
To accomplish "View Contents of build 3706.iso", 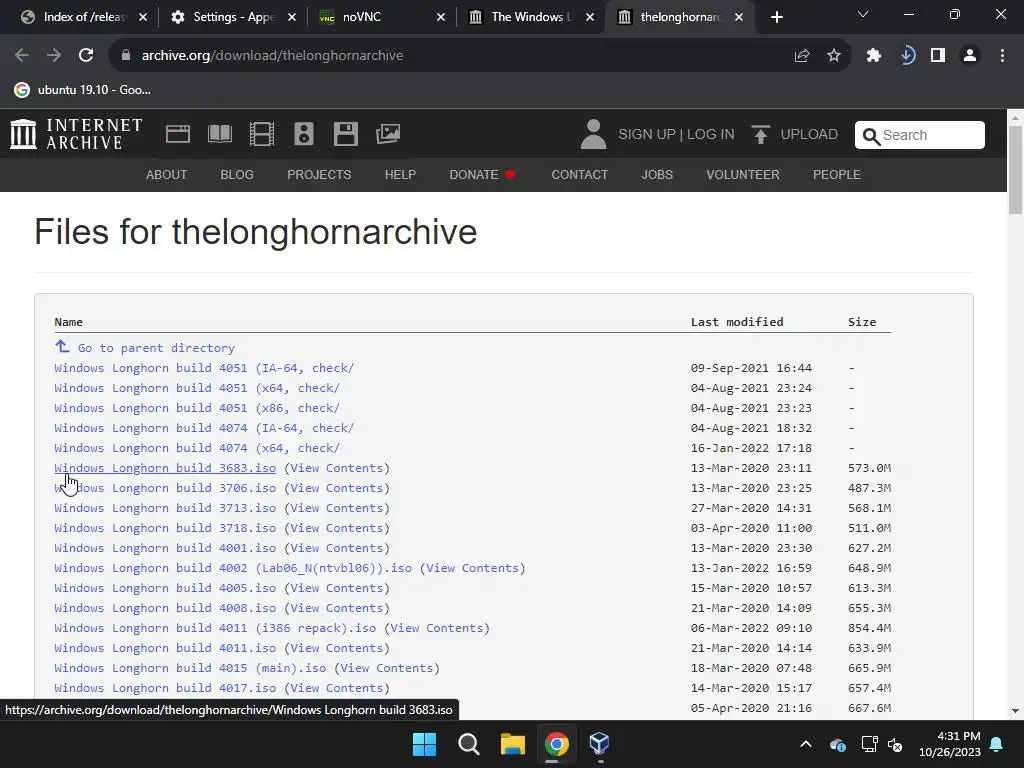I will point(337,488).
